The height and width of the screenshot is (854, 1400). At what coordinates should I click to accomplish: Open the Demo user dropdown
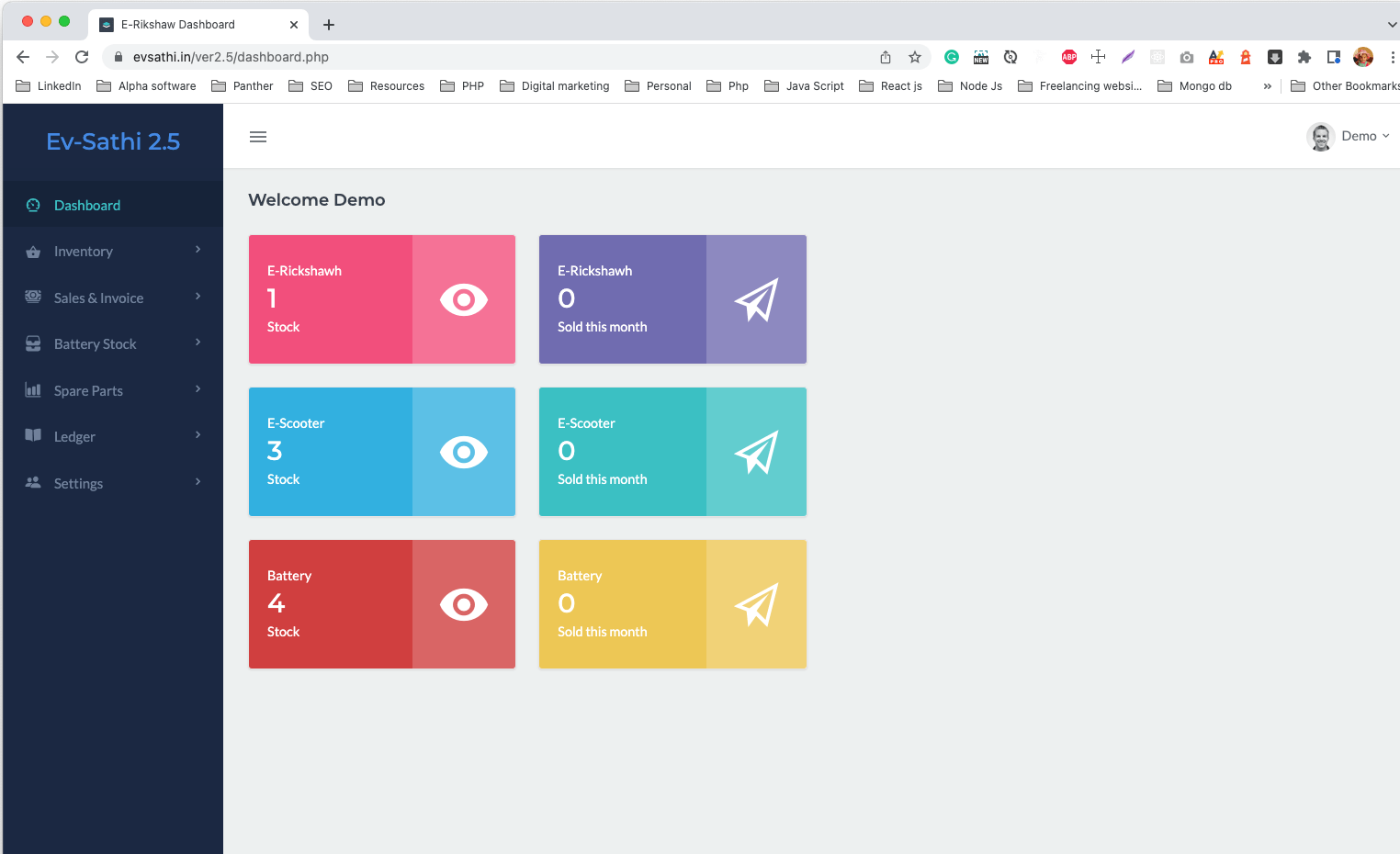point(1359,136)
